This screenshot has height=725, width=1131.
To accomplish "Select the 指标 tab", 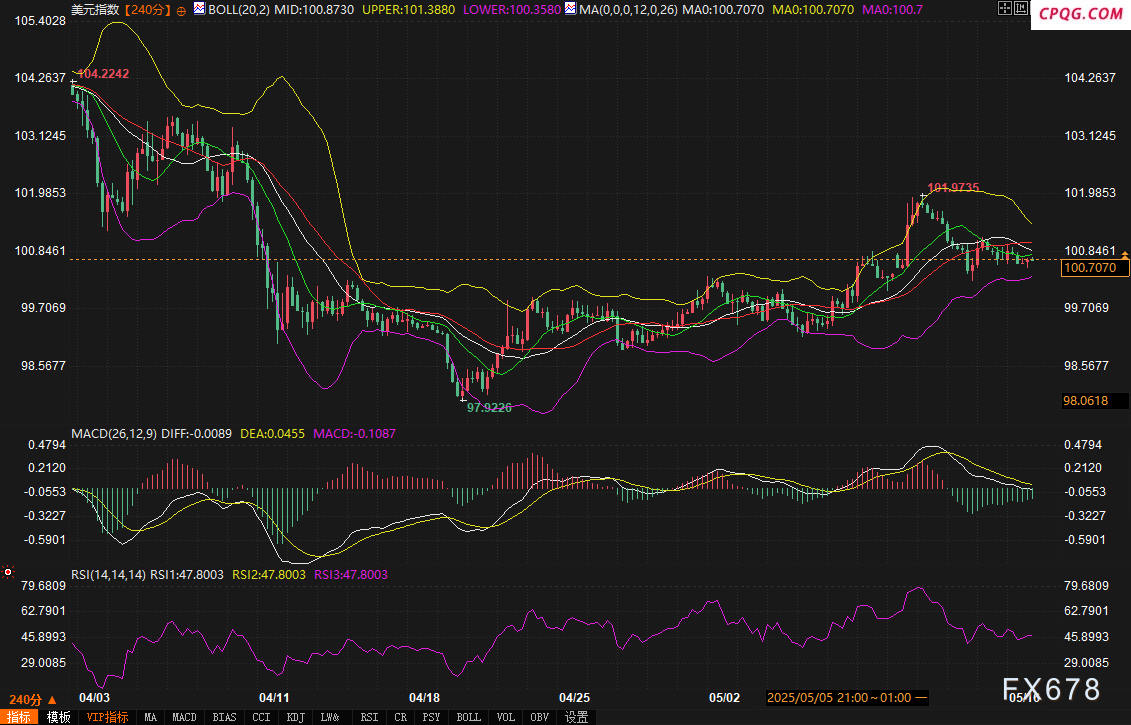I will tap(19, 717).
